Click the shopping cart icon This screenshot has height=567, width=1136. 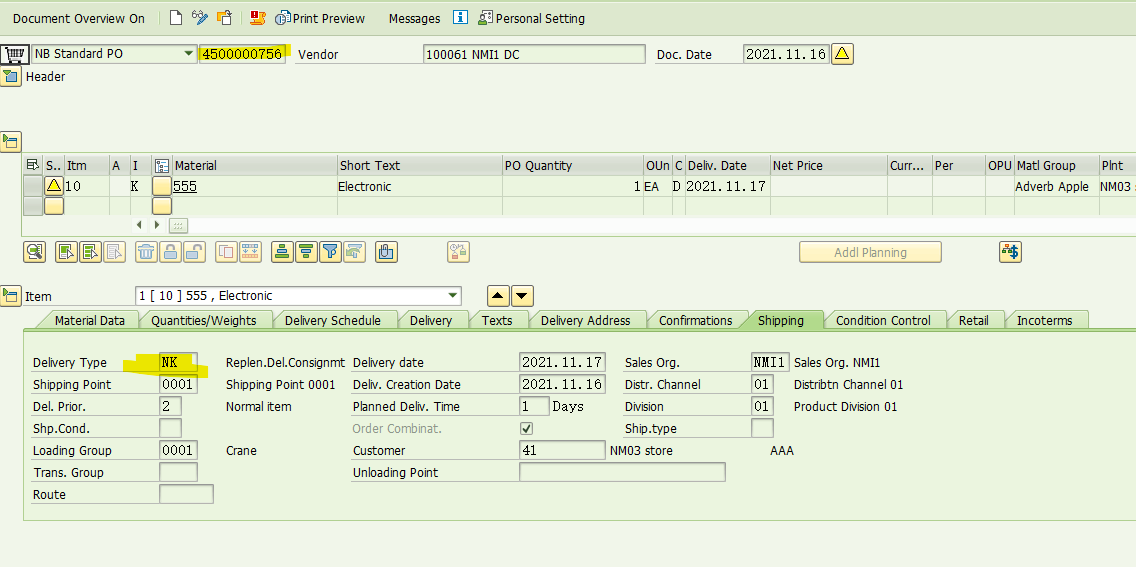pos(13,54)
